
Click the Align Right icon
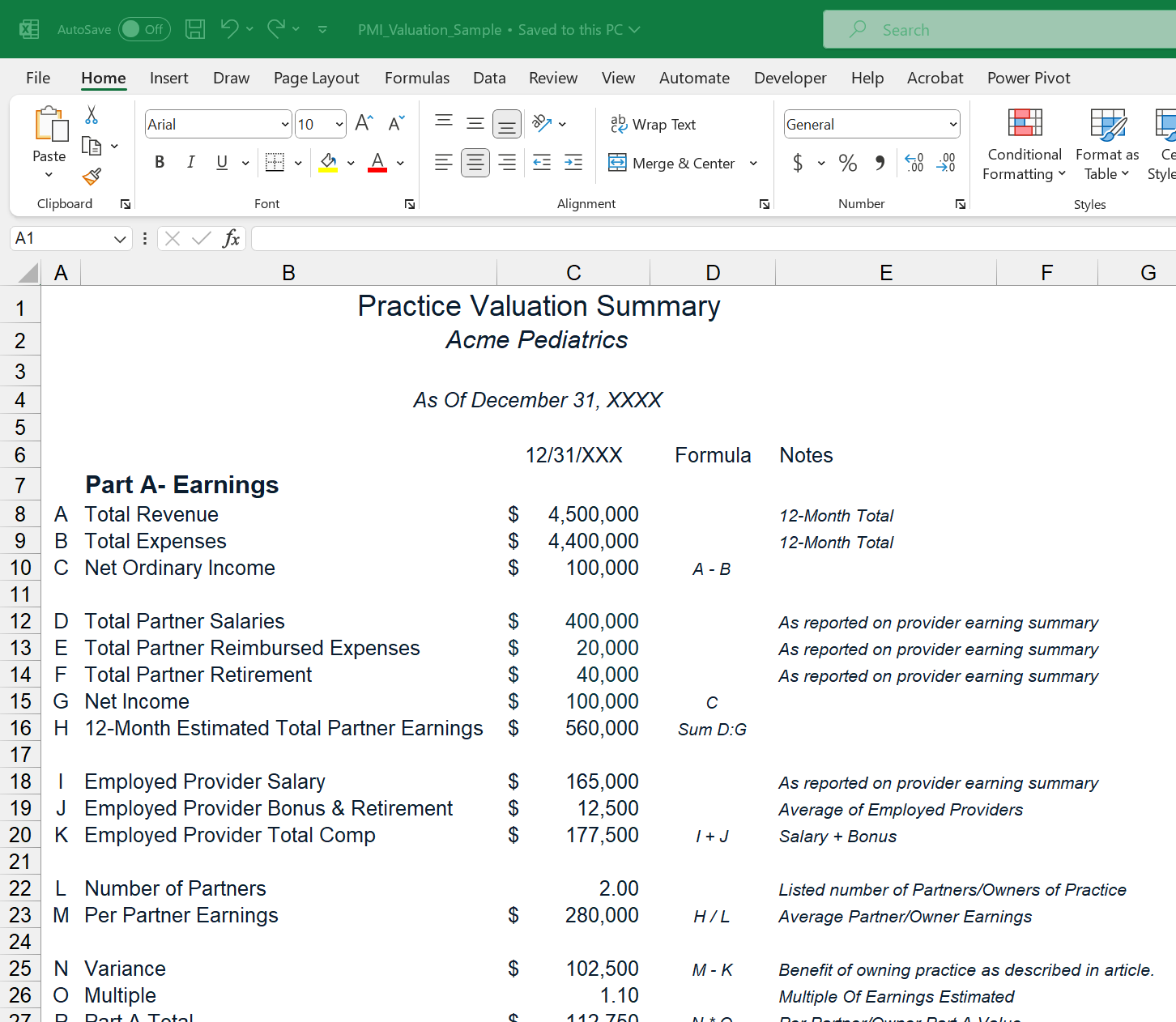[x=507, y=163]
